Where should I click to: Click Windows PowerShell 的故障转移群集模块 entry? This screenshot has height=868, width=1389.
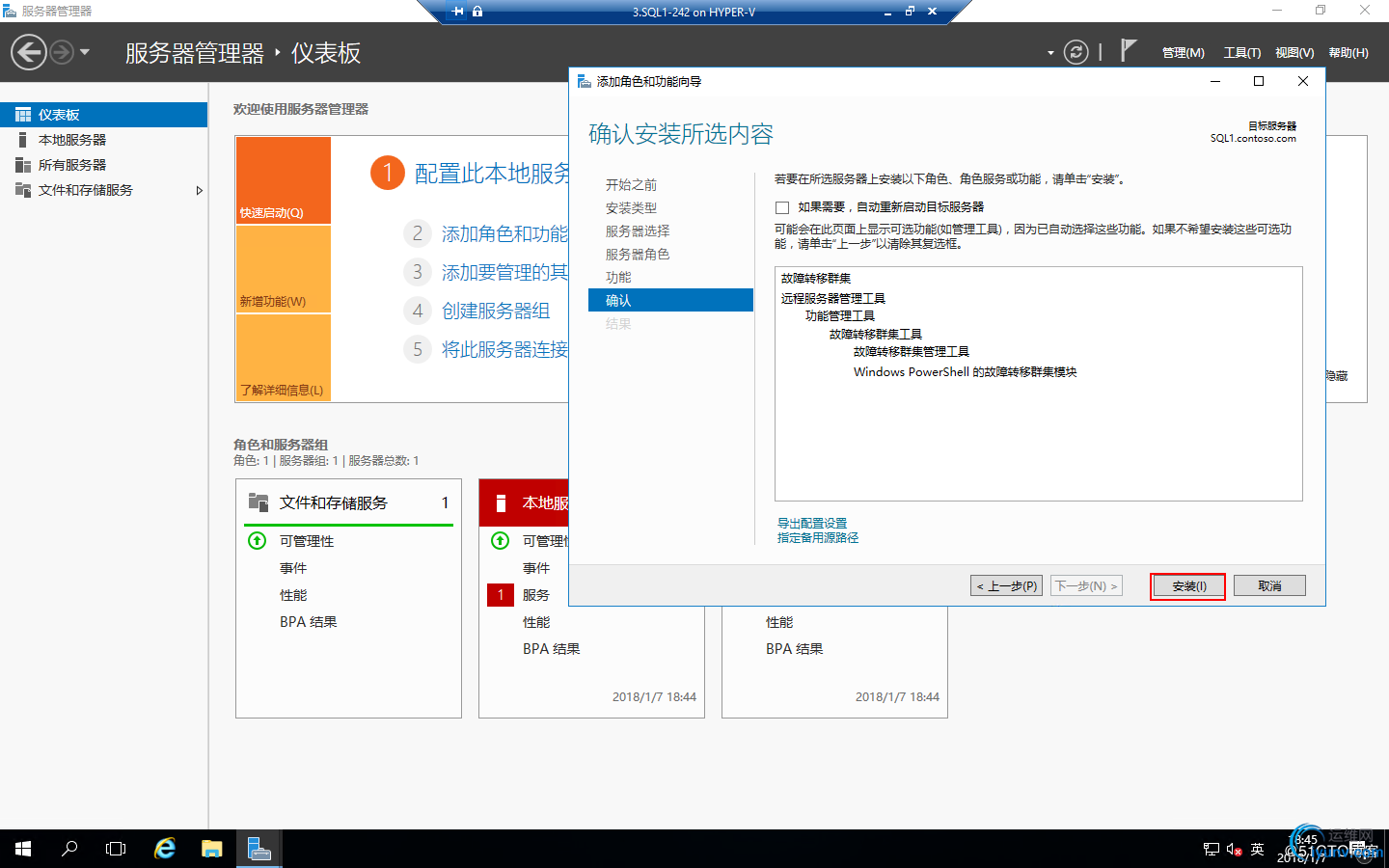click(x=965, y=371)
